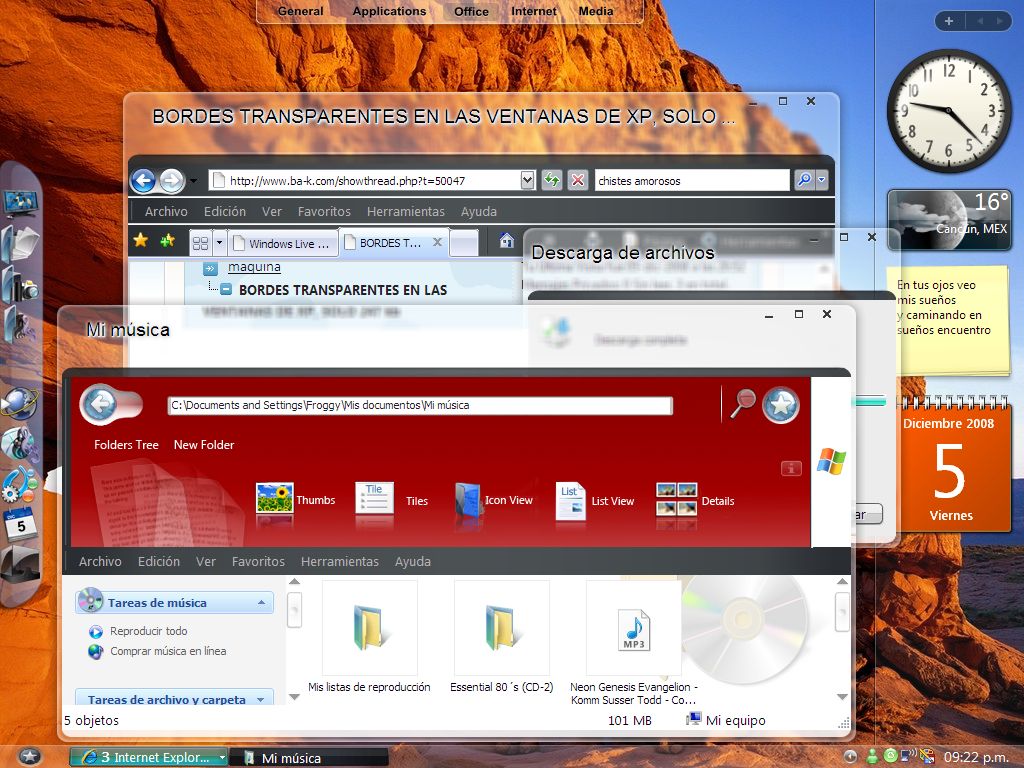Go forward in the Internet Explorer window
Image resolution: width=1024 pixels, height=768 pixels.
click(x=172, y=181)
